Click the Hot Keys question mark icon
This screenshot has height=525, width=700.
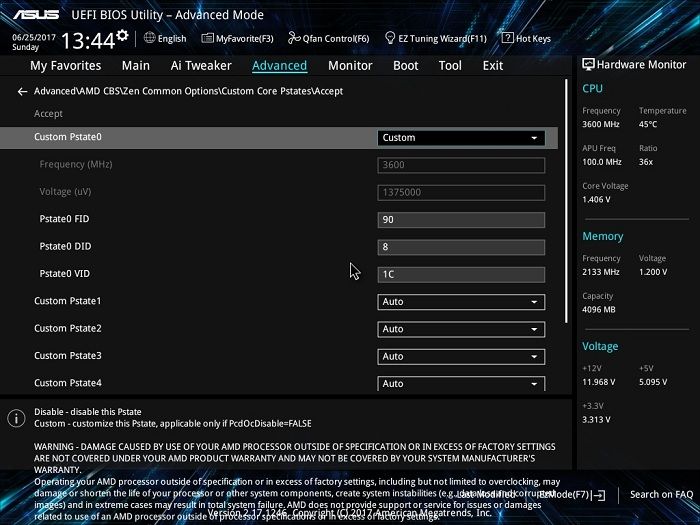(x=508, y=38)
